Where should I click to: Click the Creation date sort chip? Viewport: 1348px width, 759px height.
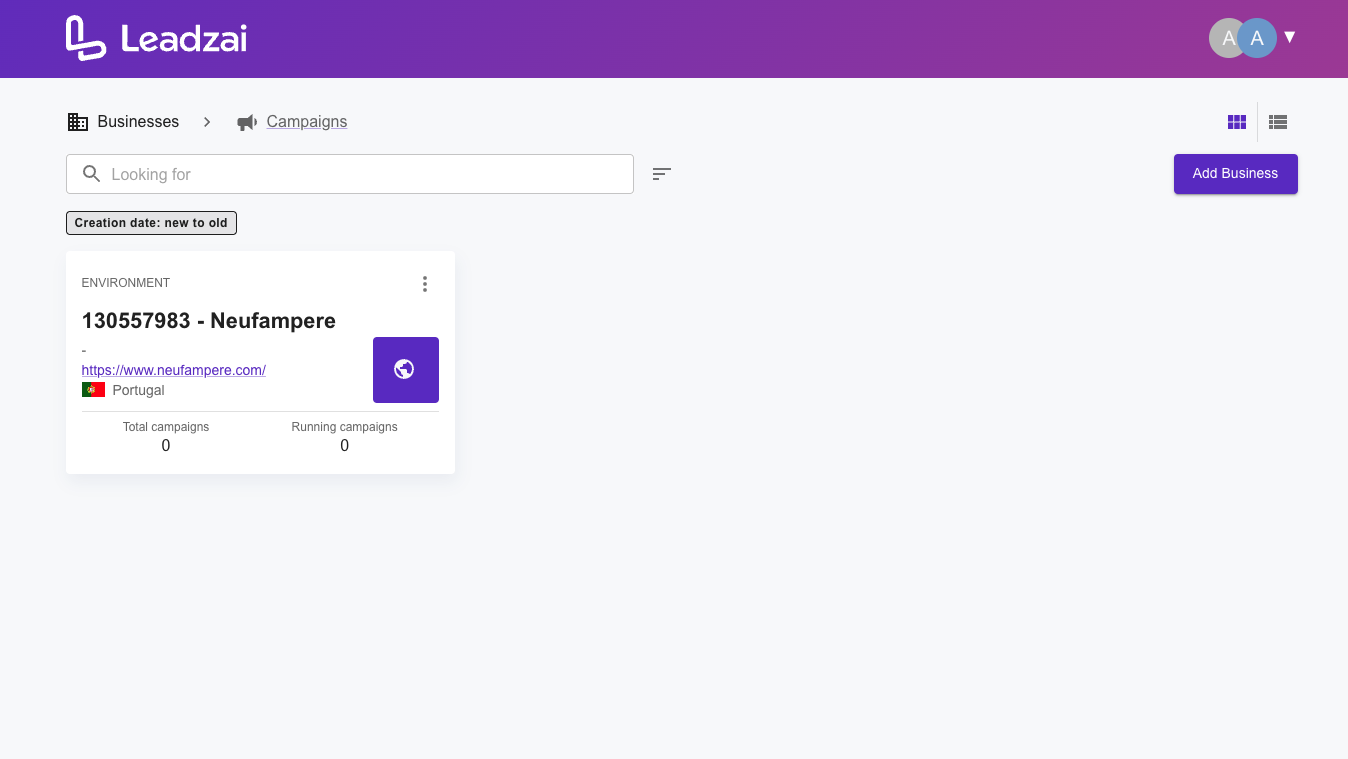point(151,223)
